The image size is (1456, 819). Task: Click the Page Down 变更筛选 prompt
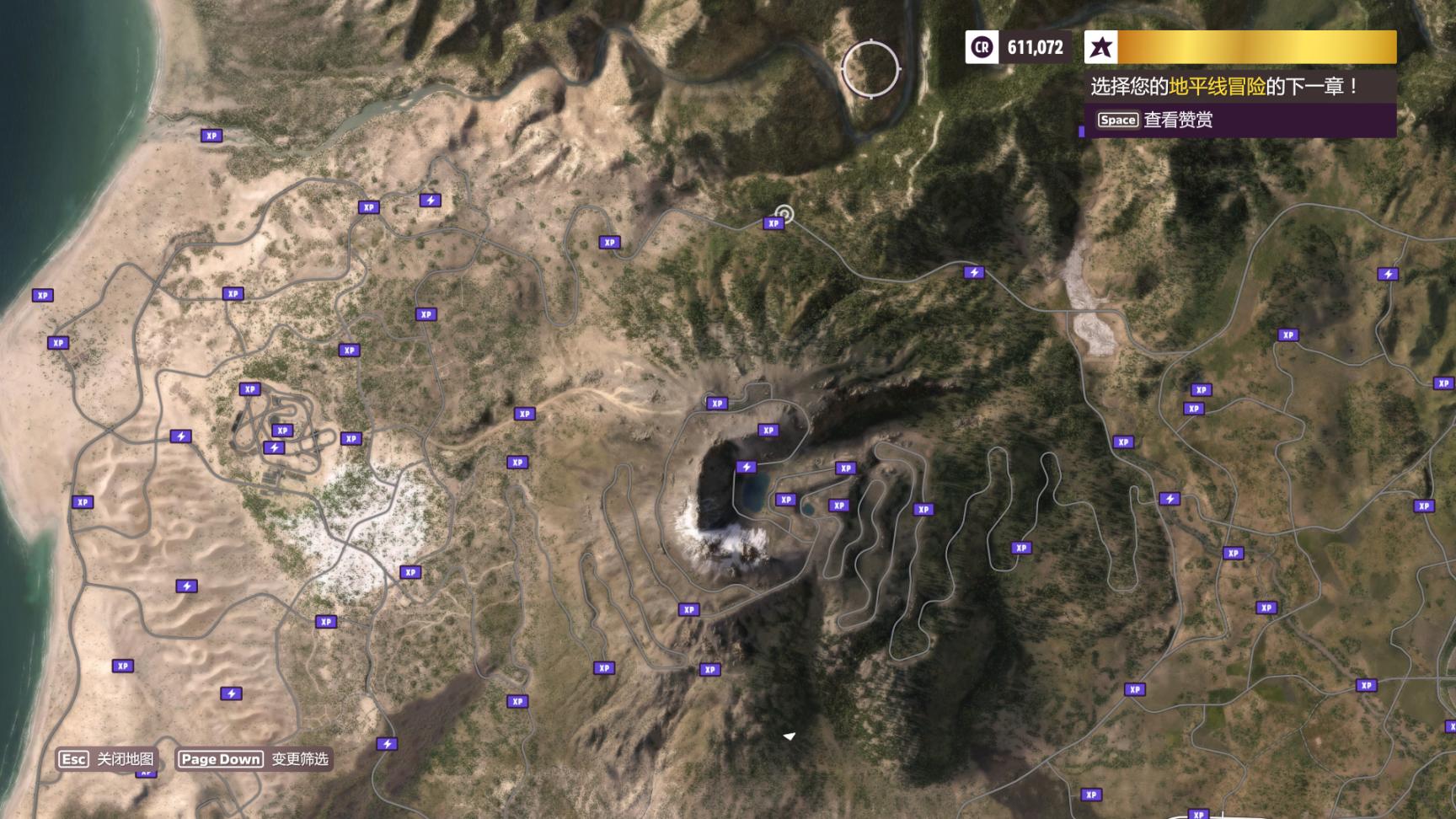pos(254,759)
